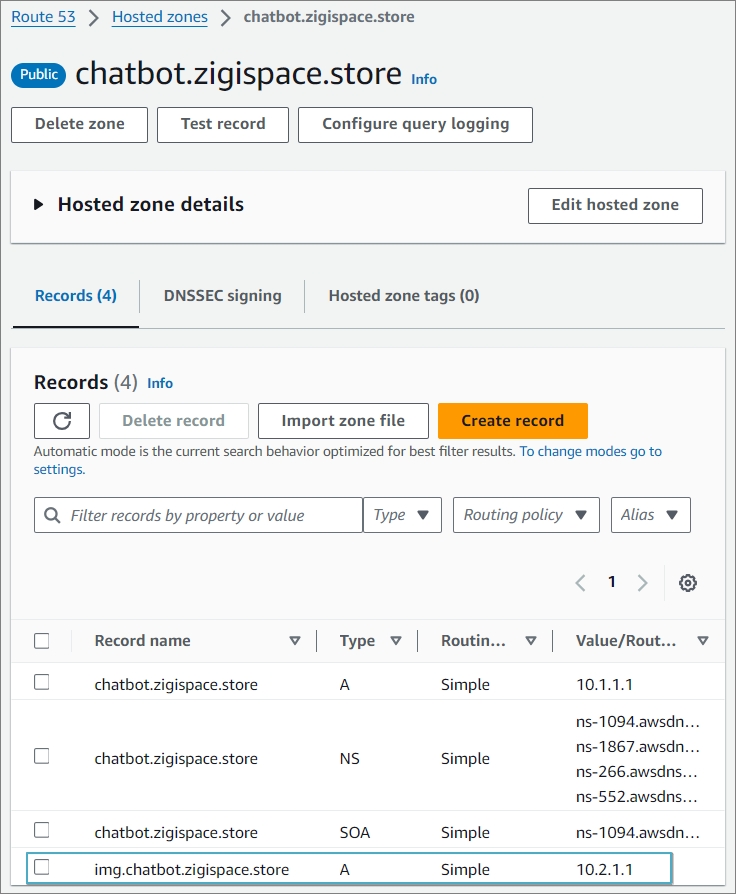Refresh the records list icon
This screenshot has width=736, height=894.
click(62, 421)
